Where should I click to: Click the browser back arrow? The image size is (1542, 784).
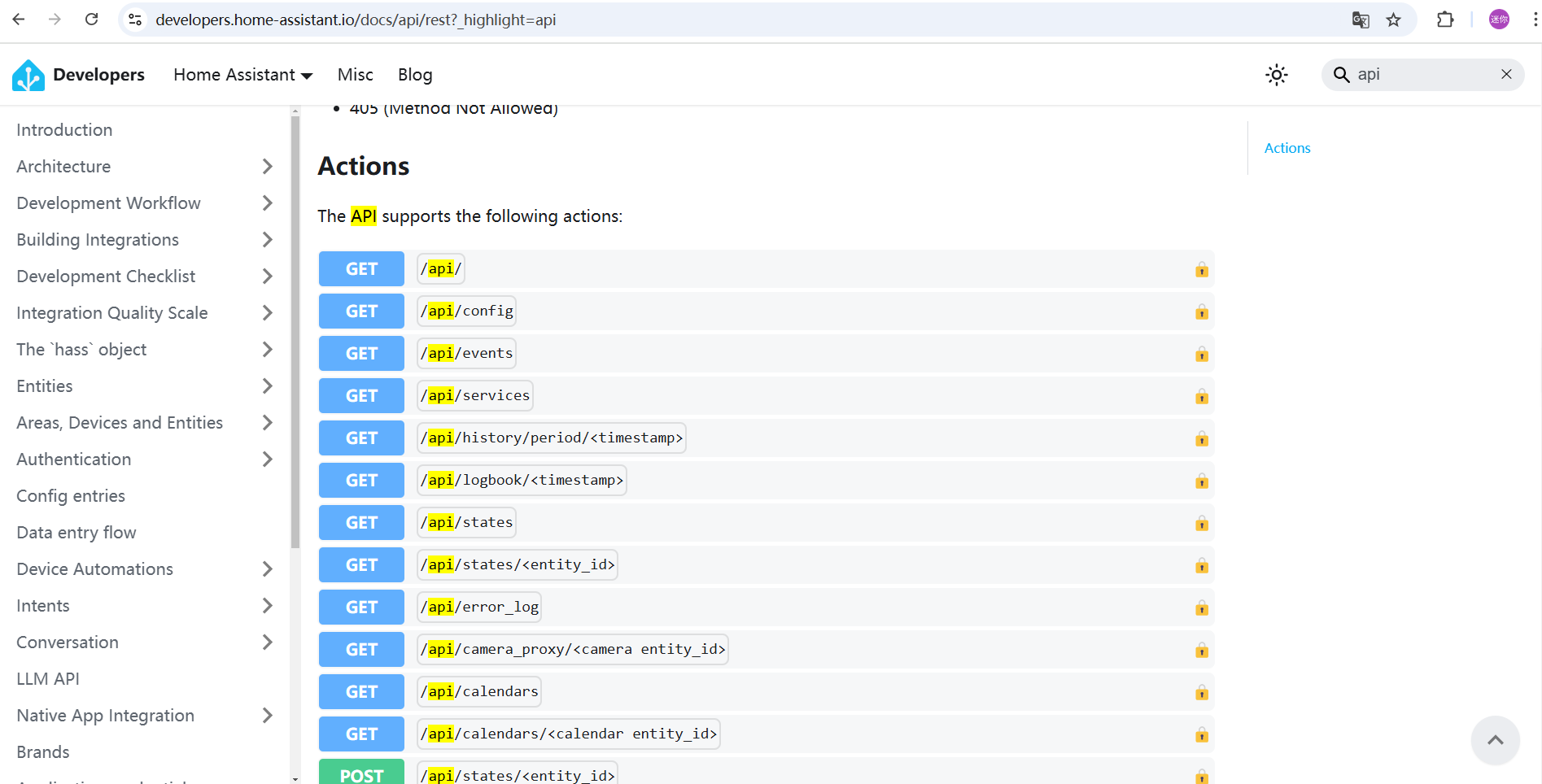click(19, 20)
